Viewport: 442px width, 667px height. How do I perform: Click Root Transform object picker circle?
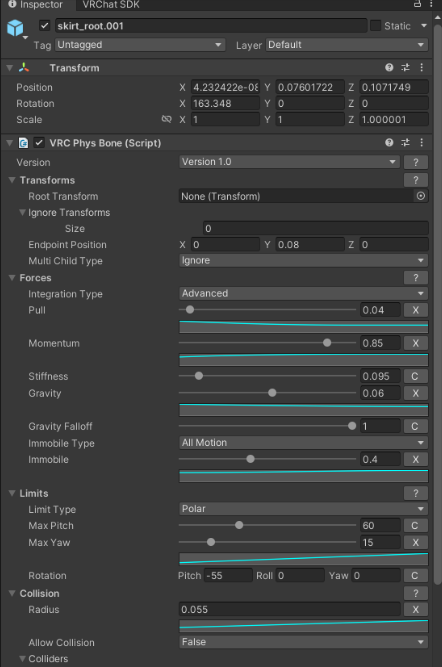click(x=421, y=196)
